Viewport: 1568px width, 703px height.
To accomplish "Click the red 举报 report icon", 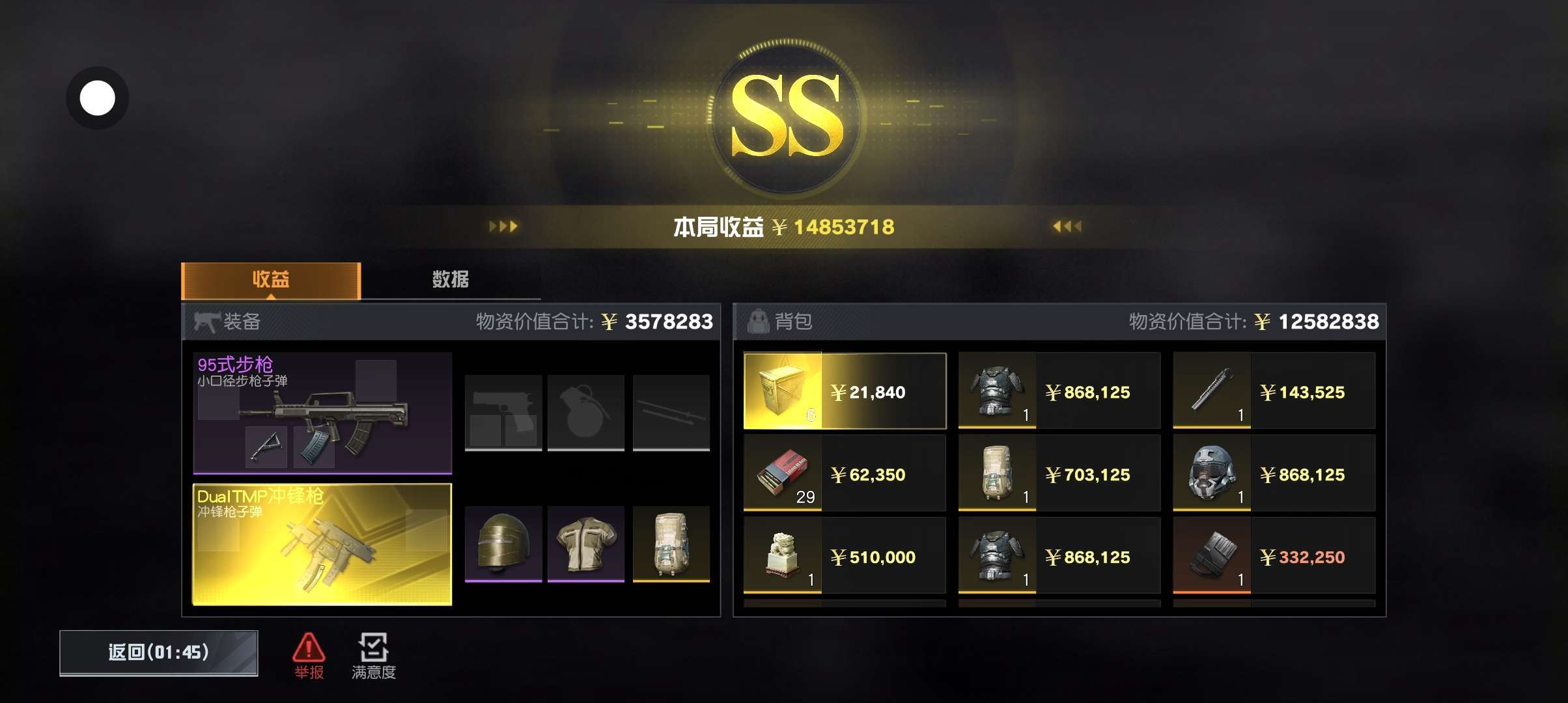I will pos(309,655).
